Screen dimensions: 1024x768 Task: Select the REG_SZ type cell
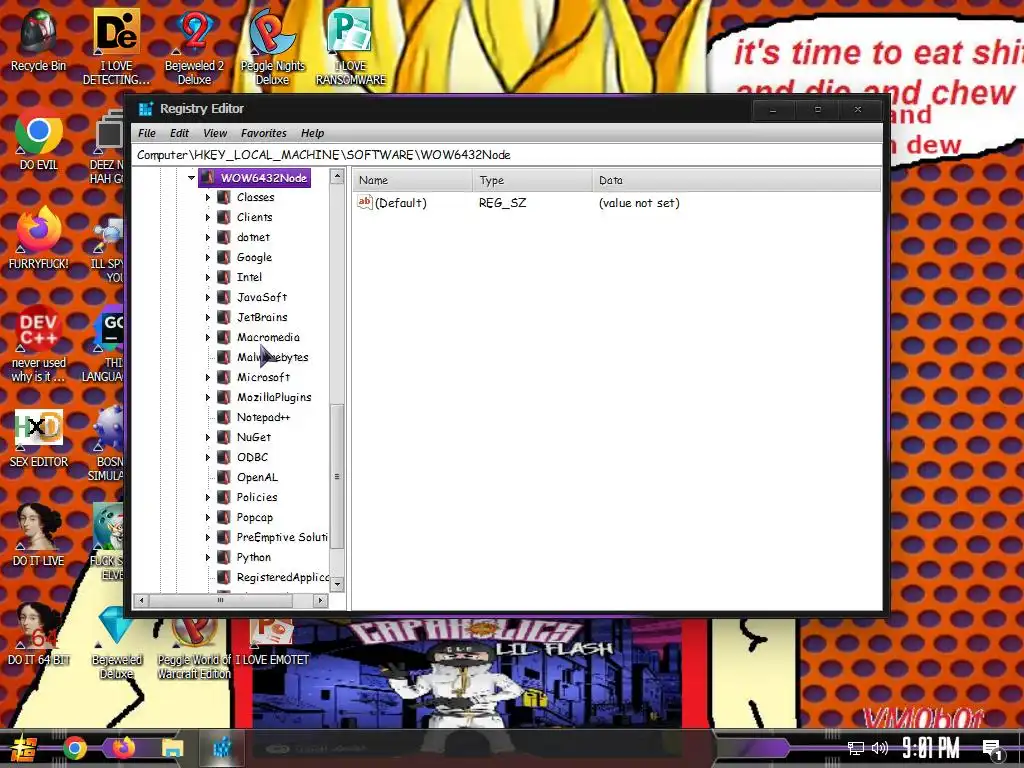(x=502, y=203)
